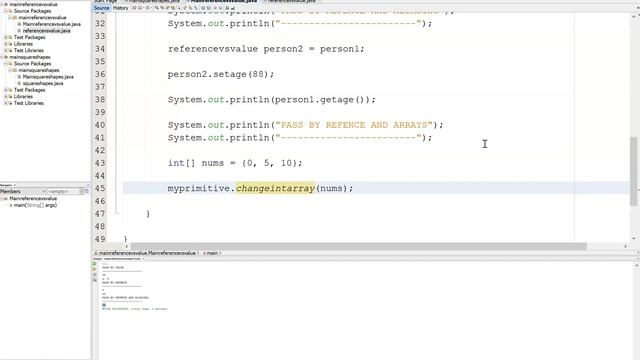The height and width of the screenshot is (360, 640).
Task: Select the Mainreferencevsvalue.java editor tab
Action: 223,1
